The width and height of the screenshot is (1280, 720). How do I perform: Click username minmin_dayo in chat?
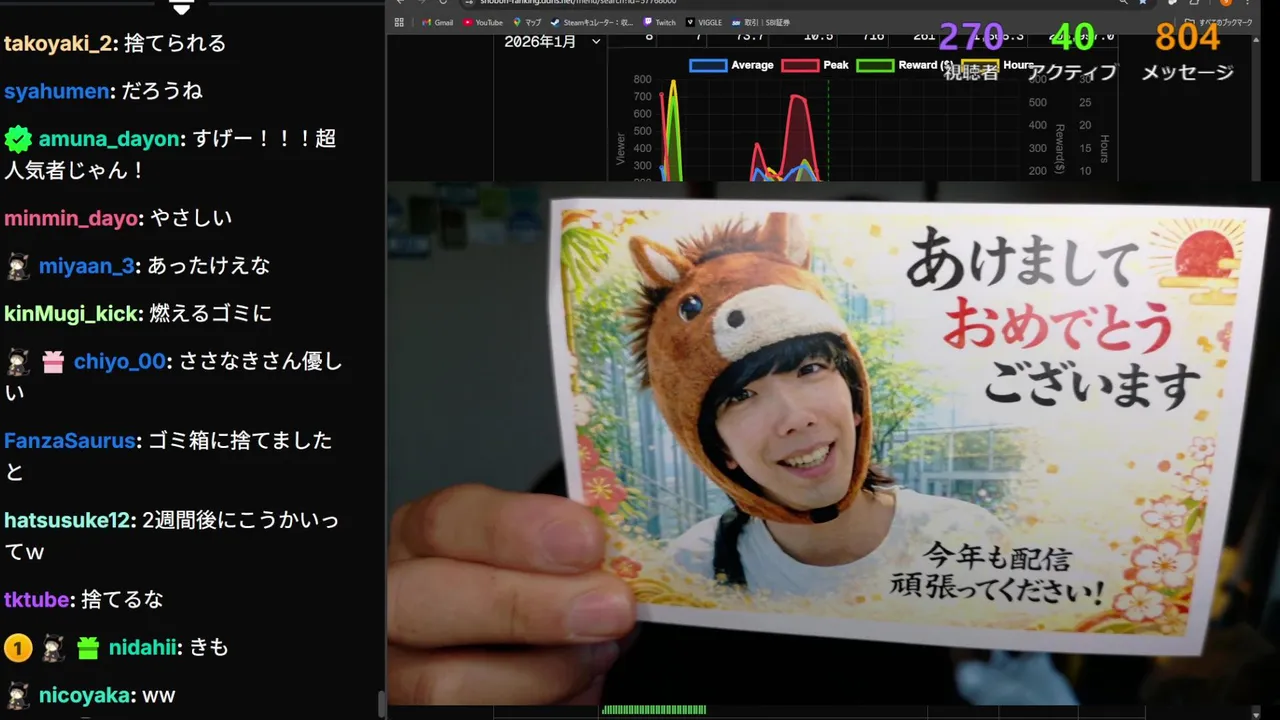pyautogui.click(x=71, y=218)
